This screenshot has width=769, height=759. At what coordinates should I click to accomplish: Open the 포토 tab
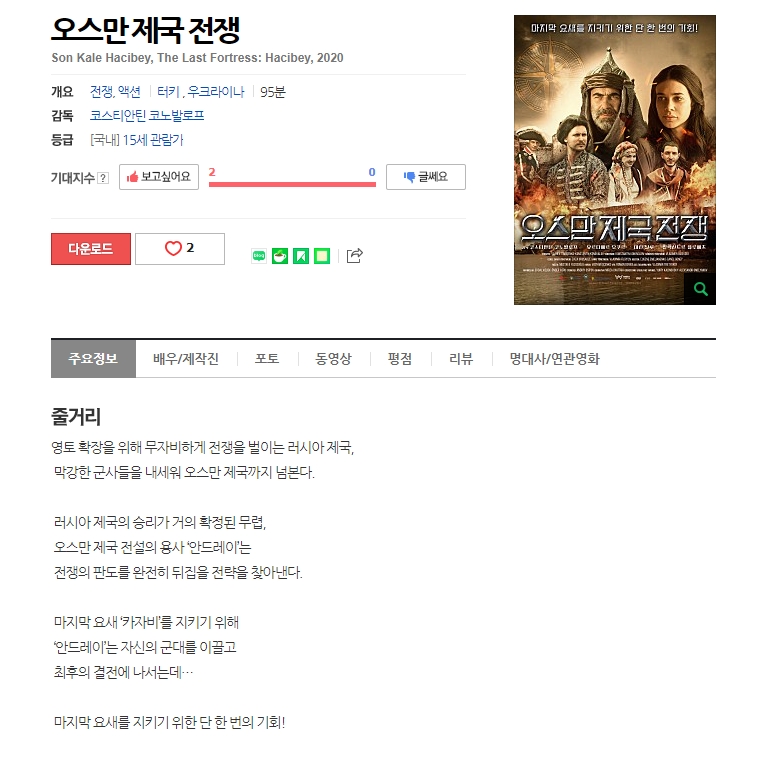[x=267, y=359]
